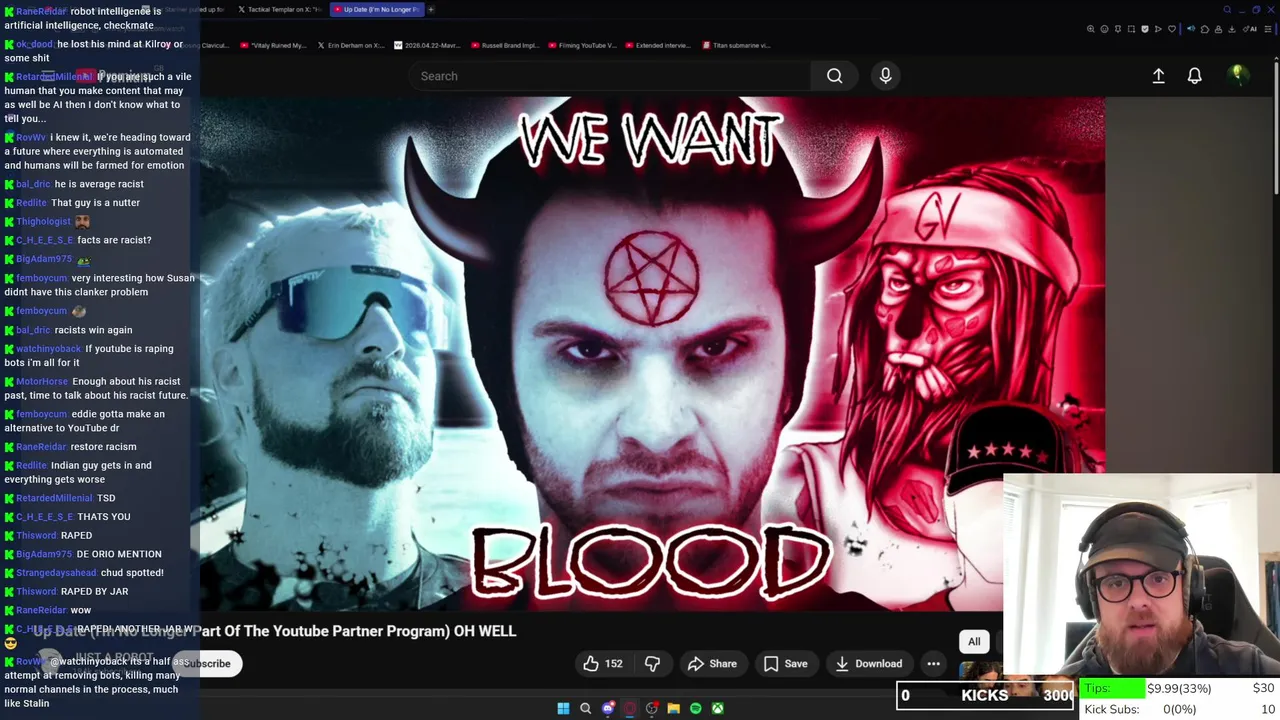Viewport: 1280px width, 720px height.
Task: Open the Titan submarine vi bookmark
Action: pyautogui.click(x=737, y=45)
